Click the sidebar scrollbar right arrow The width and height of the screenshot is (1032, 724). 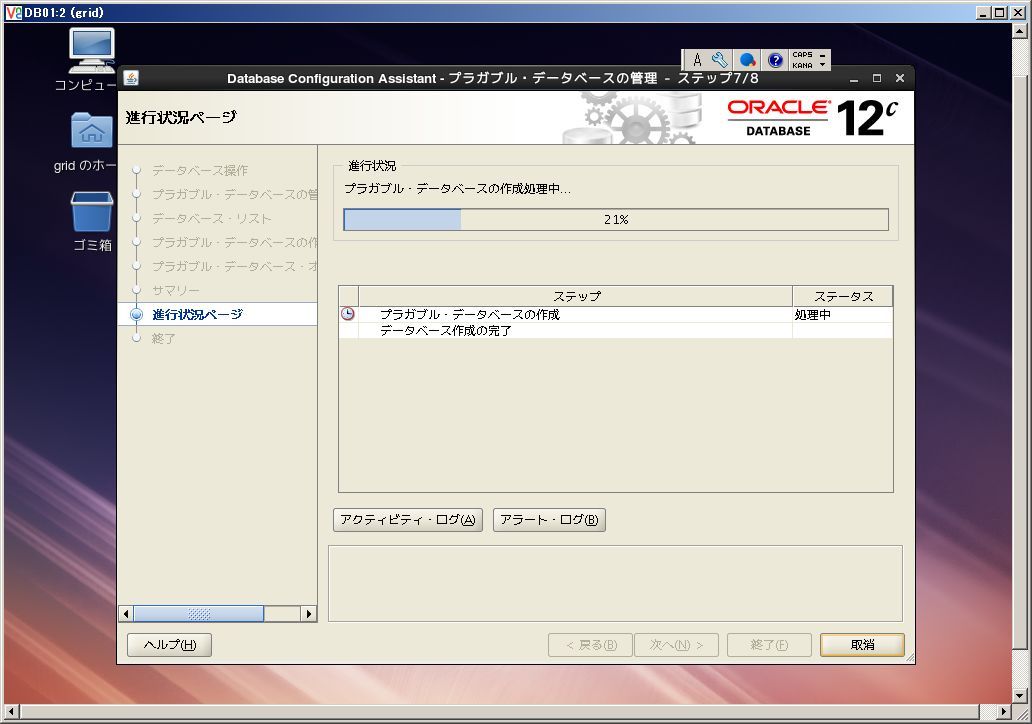pyautogui.click(x=309, y=614)
